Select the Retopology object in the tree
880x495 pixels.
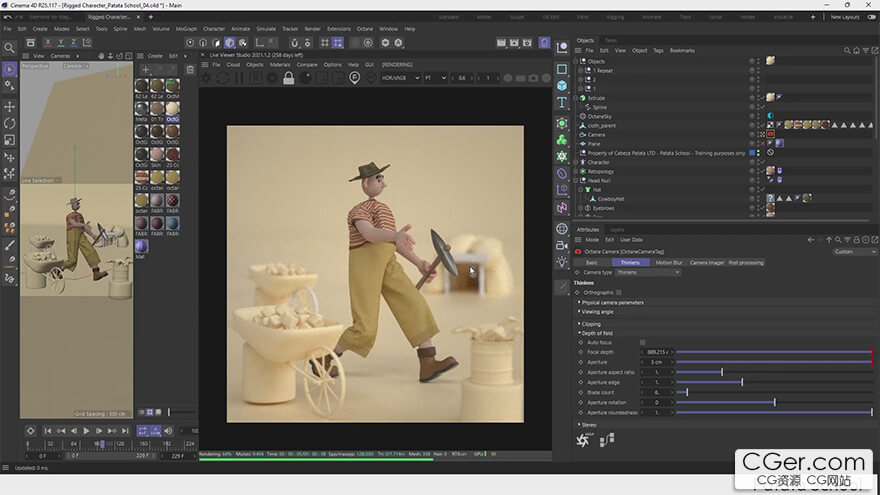601,171
